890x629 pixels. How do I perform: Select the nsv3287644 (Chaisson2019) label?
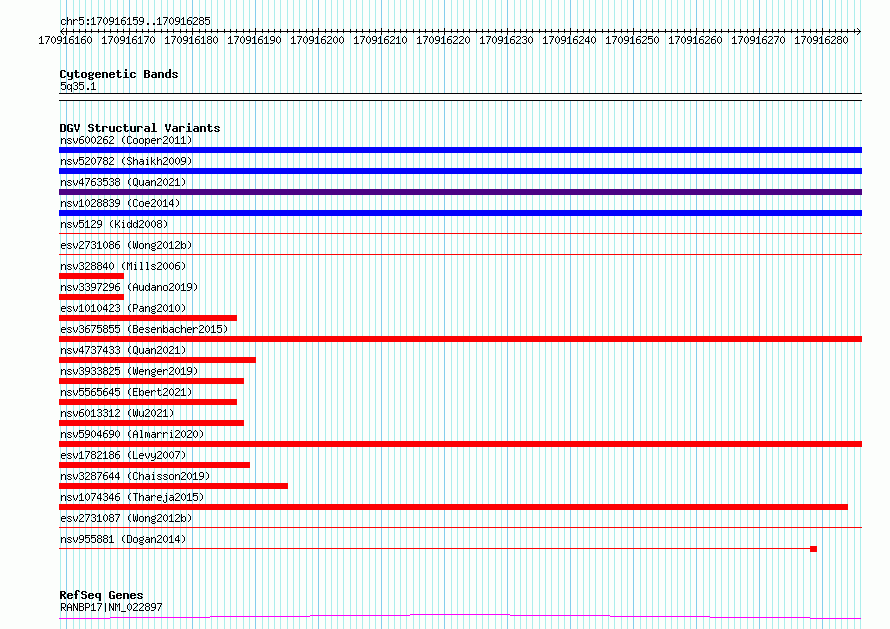[x=135, y=476]
